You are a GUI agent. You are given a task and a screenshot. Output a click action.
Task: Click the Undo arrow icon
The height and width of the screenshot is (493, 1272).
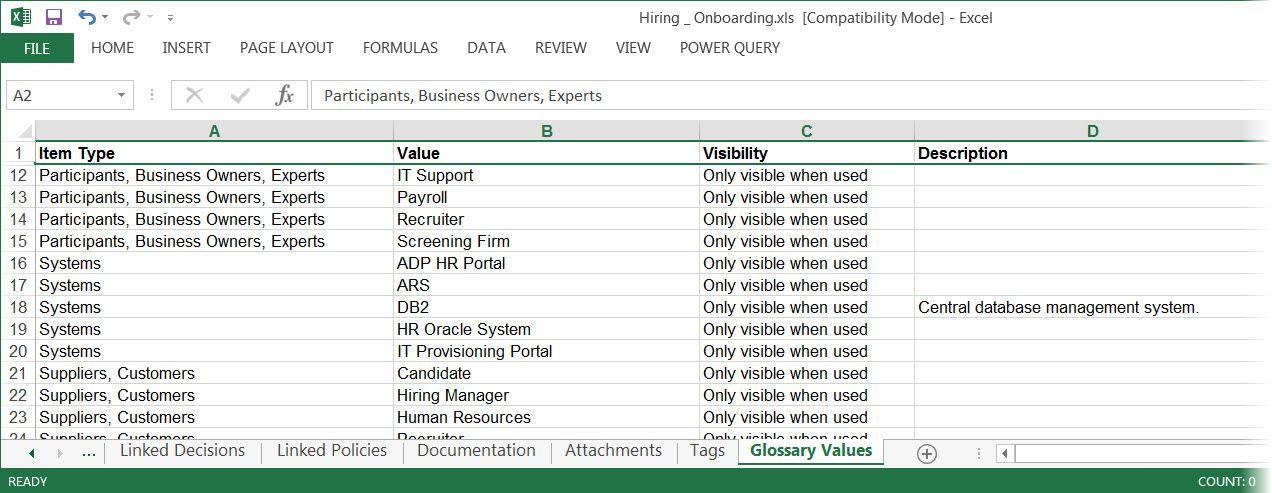(87, 17)
